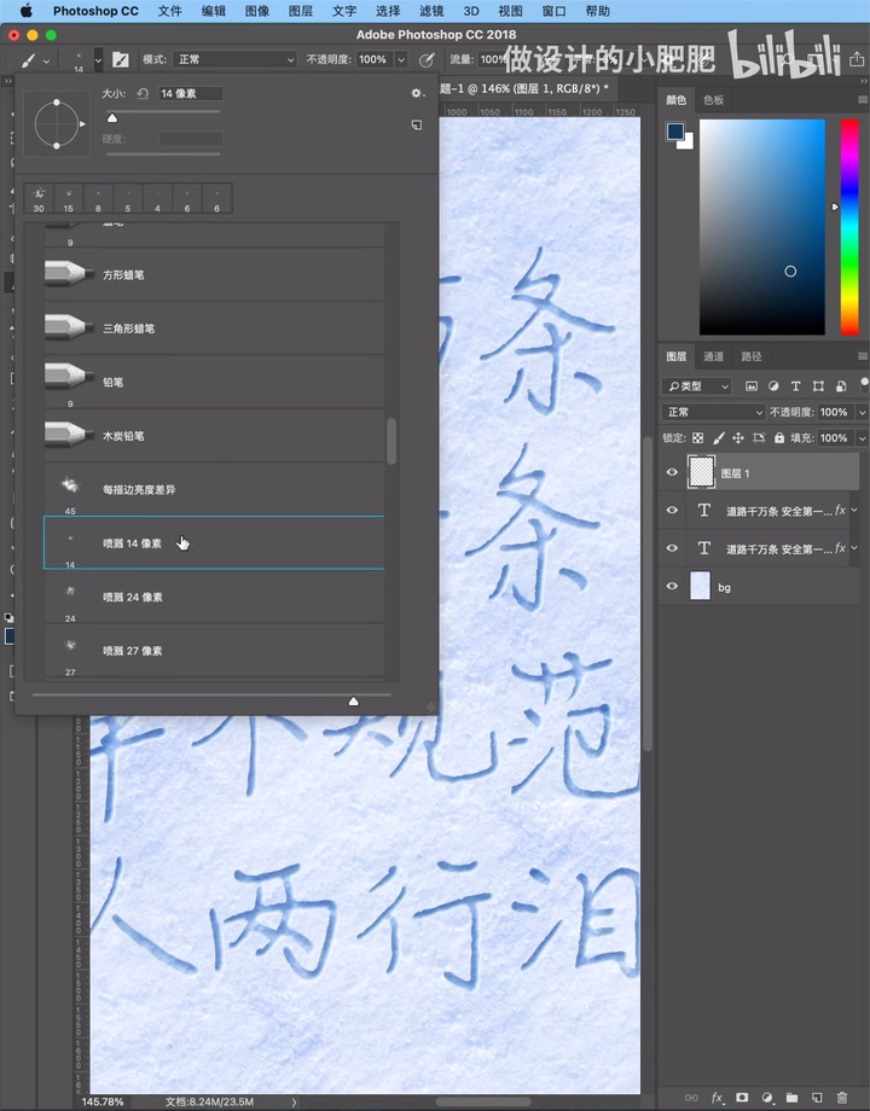The height and width of the screenshot is (1111, 870).
Task: Filter layers by pixel image icon
Action: coord(752,386)
